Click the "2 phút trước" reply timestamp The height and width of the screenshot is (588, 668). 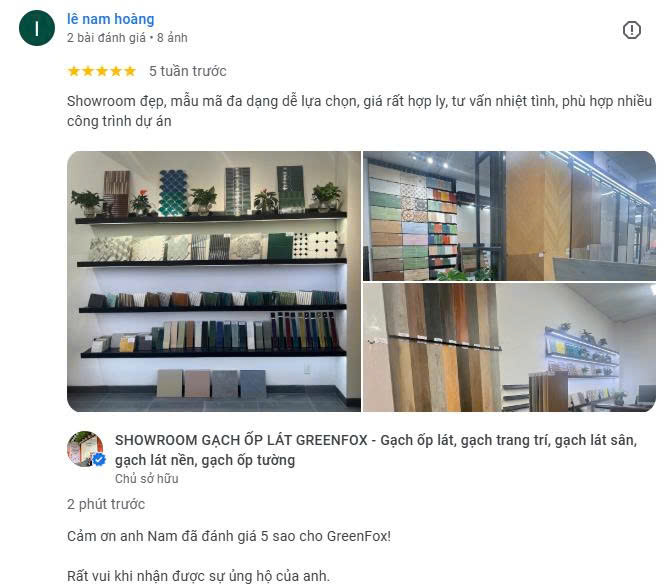pyautogui.click(x=106, y=504)
